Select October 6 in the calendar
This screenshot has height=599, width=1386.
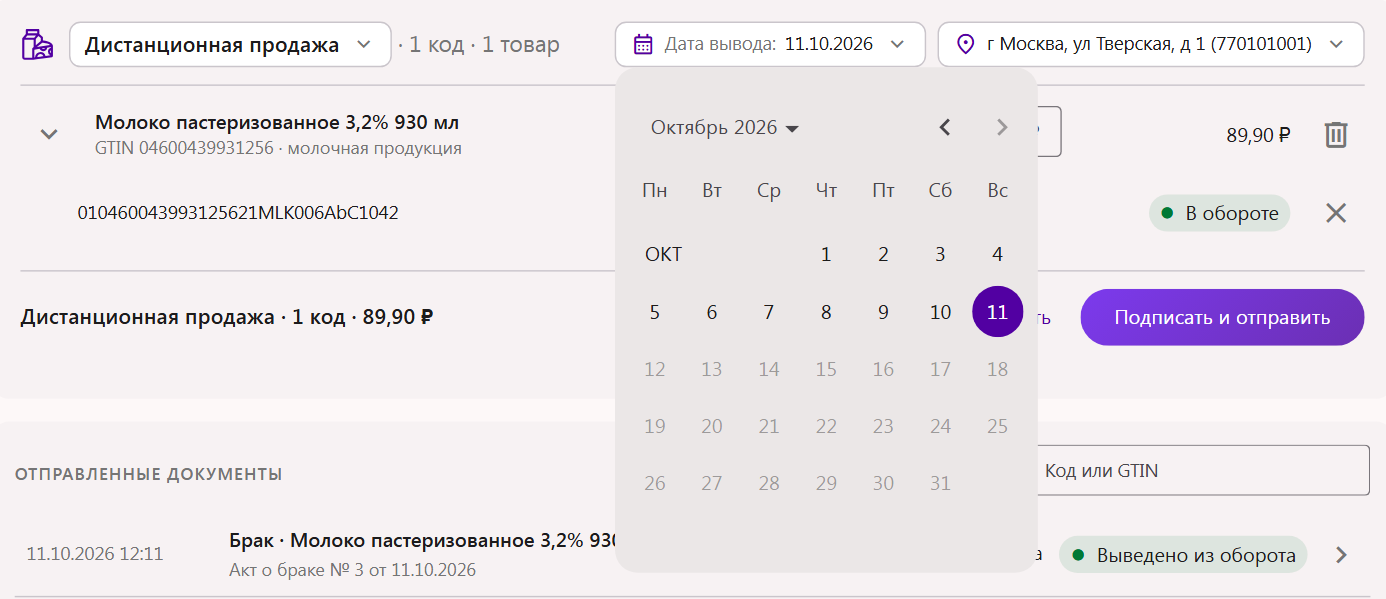tap(712, 312)
